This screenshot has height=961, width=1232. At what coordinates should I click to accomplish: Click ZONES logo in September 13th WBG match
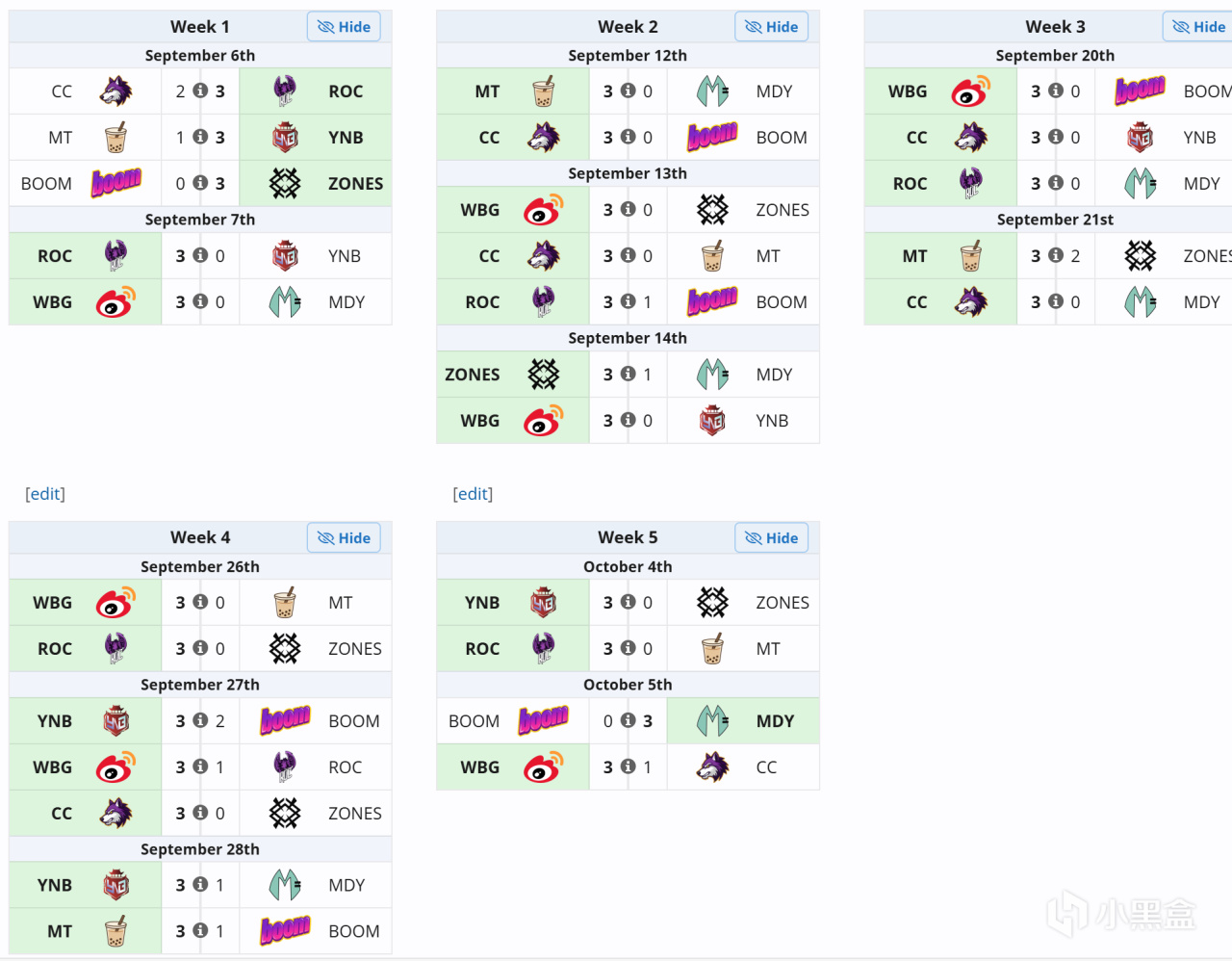coord(712,210)
